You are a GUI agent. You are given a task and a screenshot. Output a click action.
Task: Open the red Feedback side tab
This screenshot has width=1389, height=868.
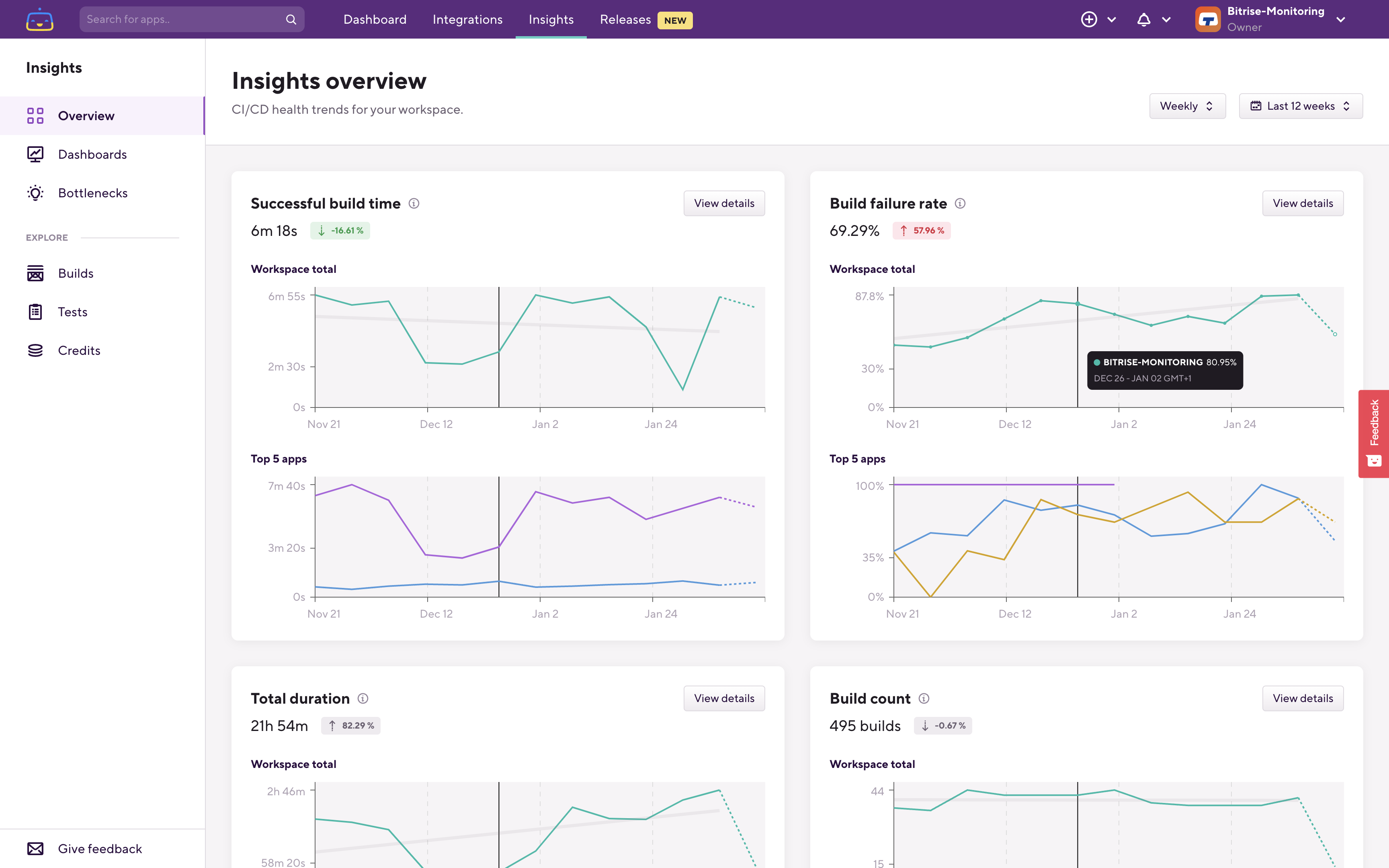1373,434
